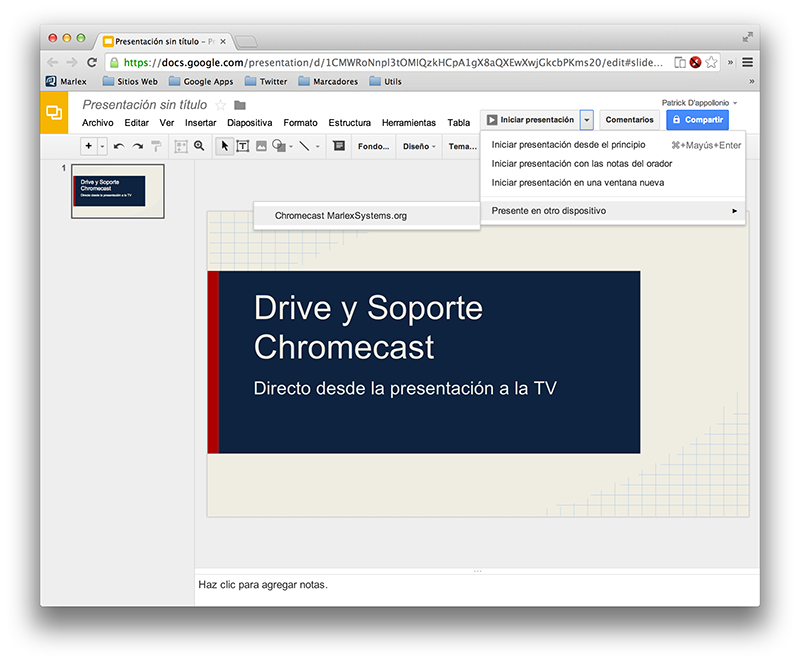The image size is (800, 662).
Task: Open a new browser tab
Action: (x=246, y=41)
